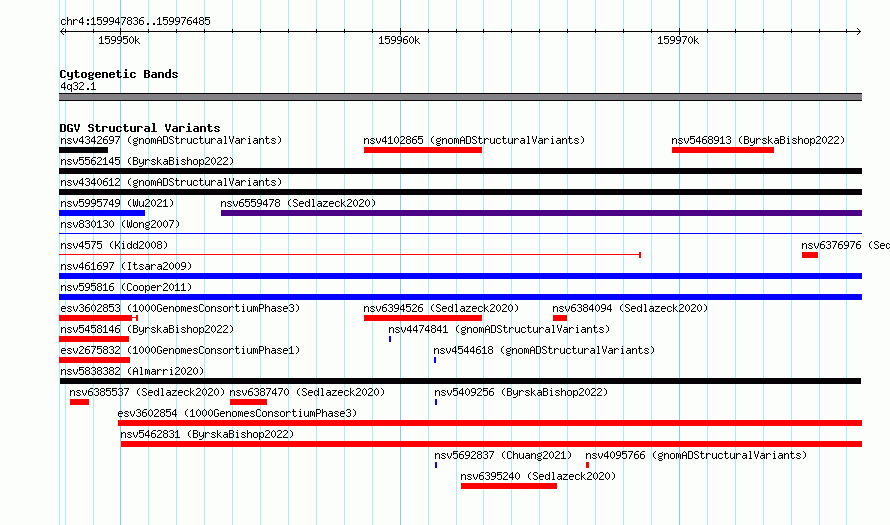890x525 pixels.
Task: Click the ruler's right arrow end
Action: pos(858,31)
